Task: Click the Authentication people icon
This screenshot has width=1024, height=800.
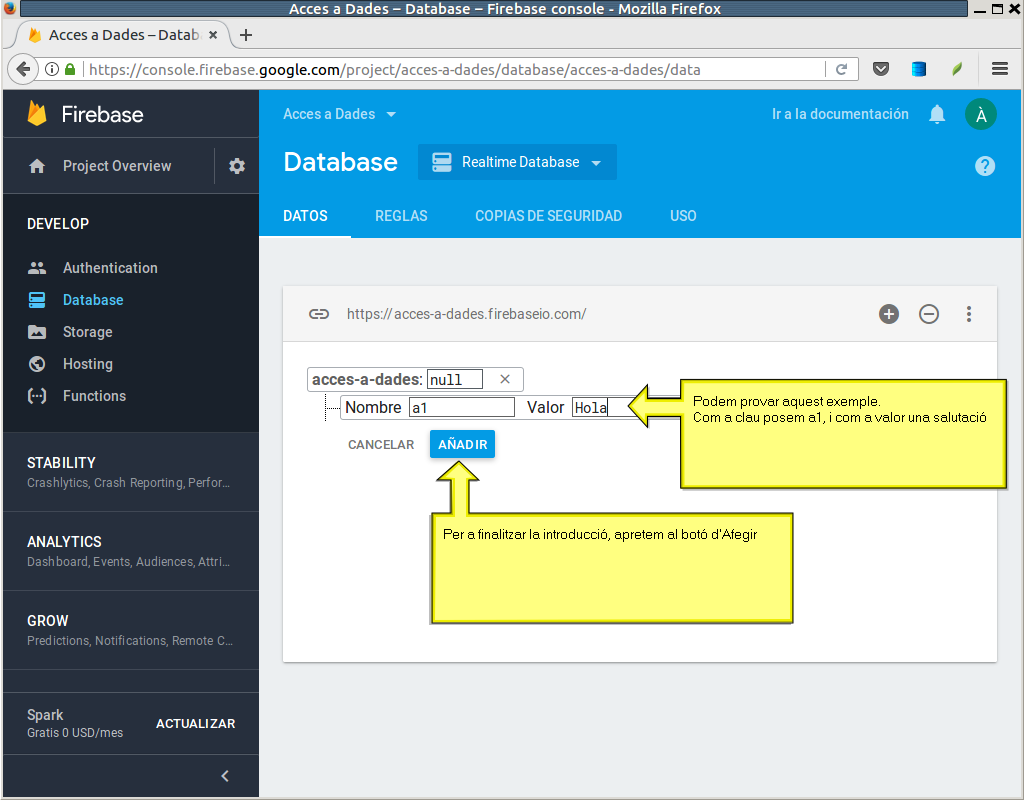Action: [37, 268]
